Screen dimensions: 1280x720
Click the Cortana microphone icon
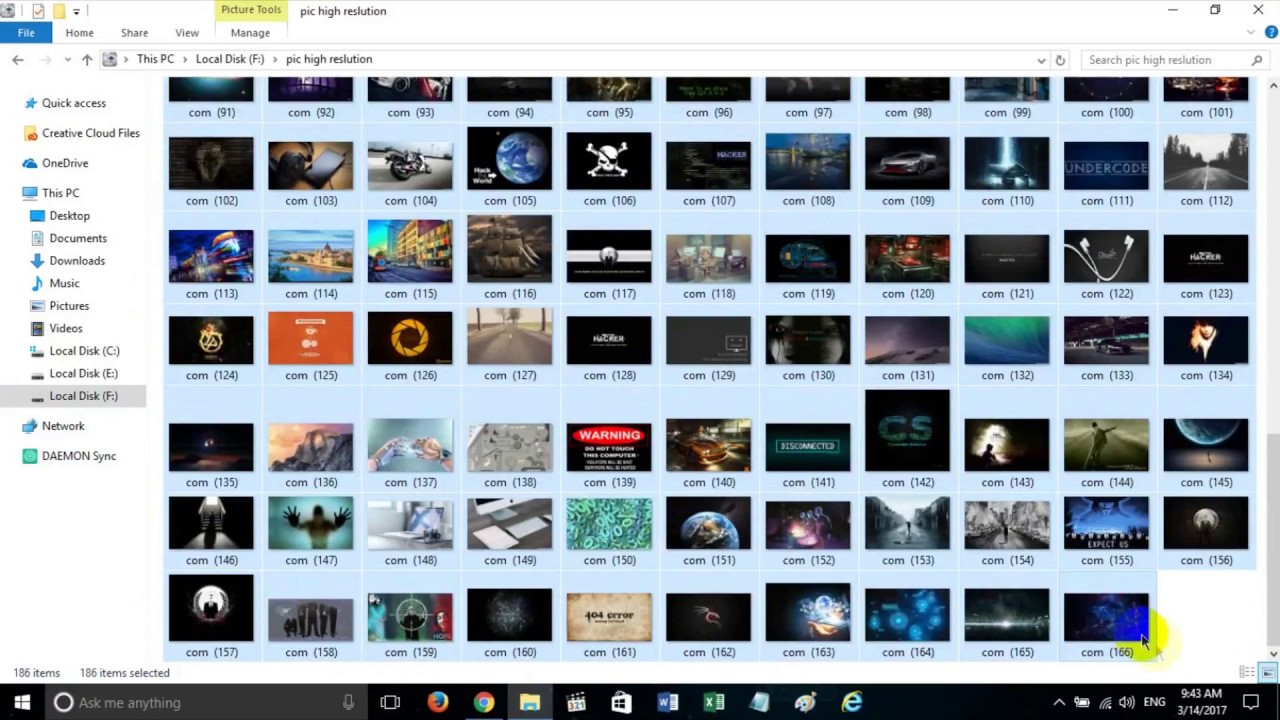[x=348, y=702]
